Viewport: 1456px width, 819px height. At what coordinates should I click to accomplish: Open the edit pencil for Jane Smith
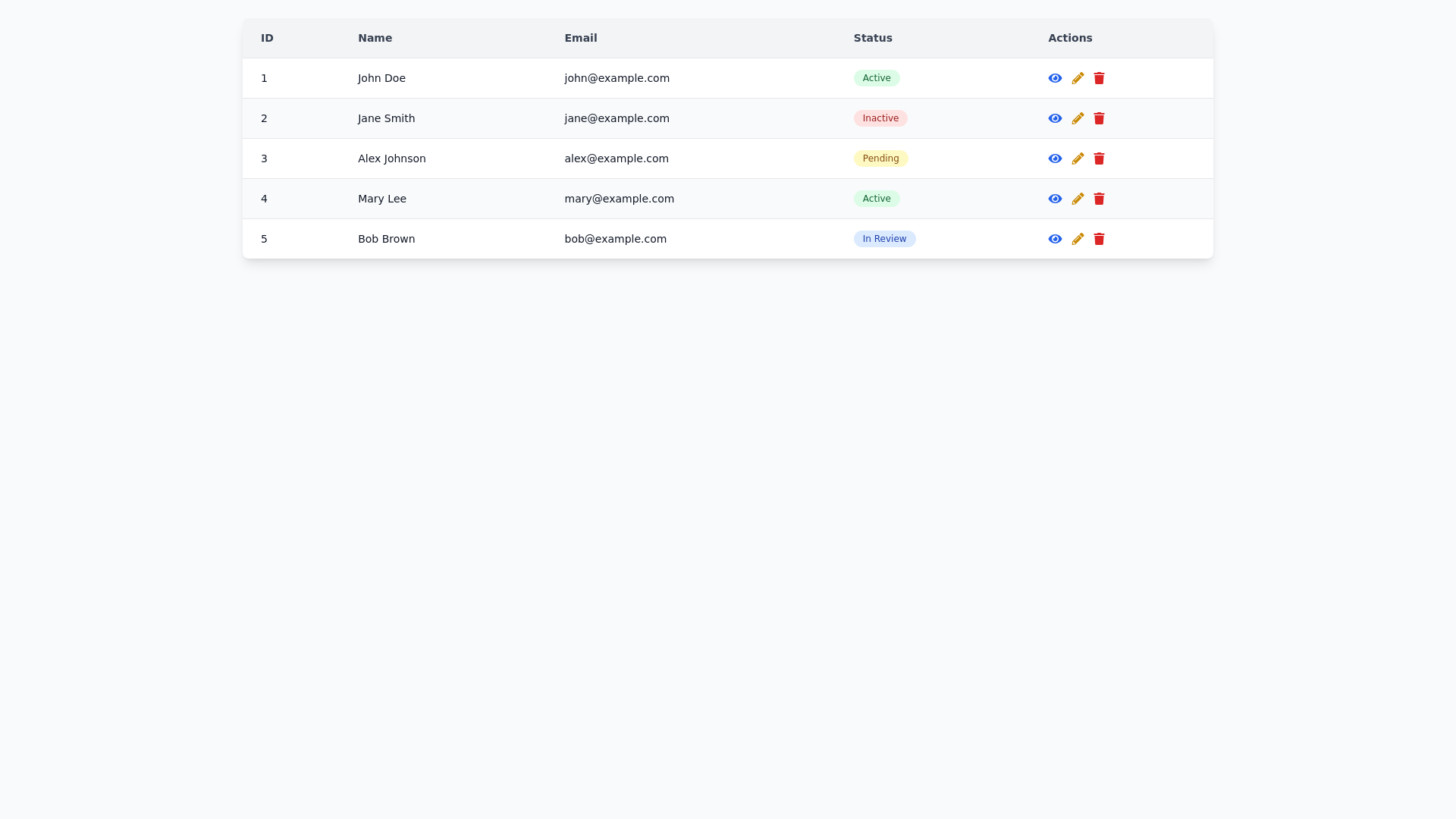[x=1078, y=118]
